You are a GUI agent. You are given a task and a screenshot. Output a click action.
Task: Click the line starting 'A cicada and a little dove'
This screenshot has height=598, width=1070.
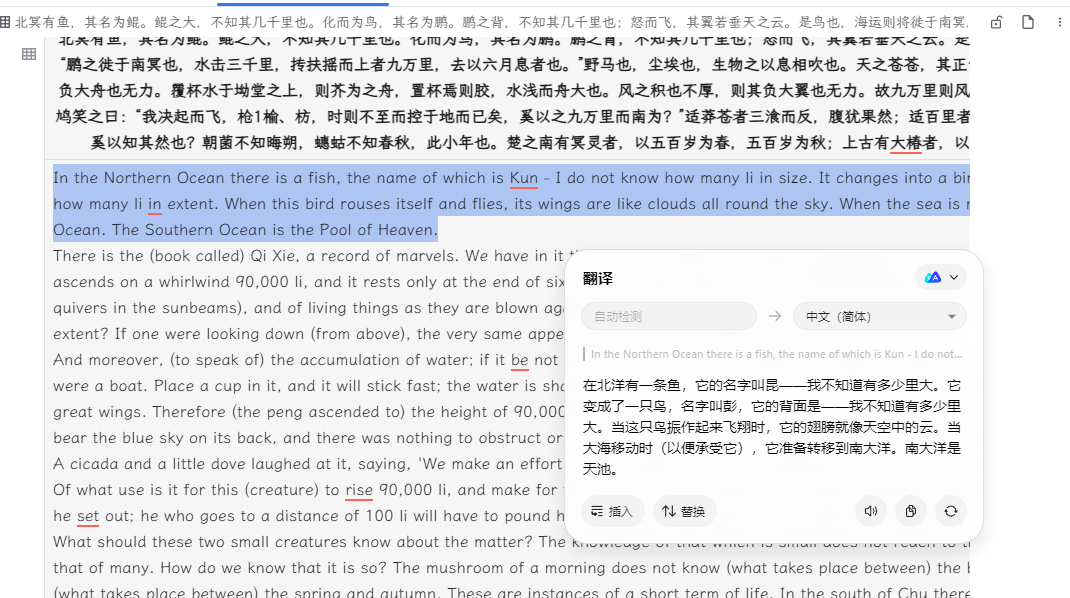point(308,464)
